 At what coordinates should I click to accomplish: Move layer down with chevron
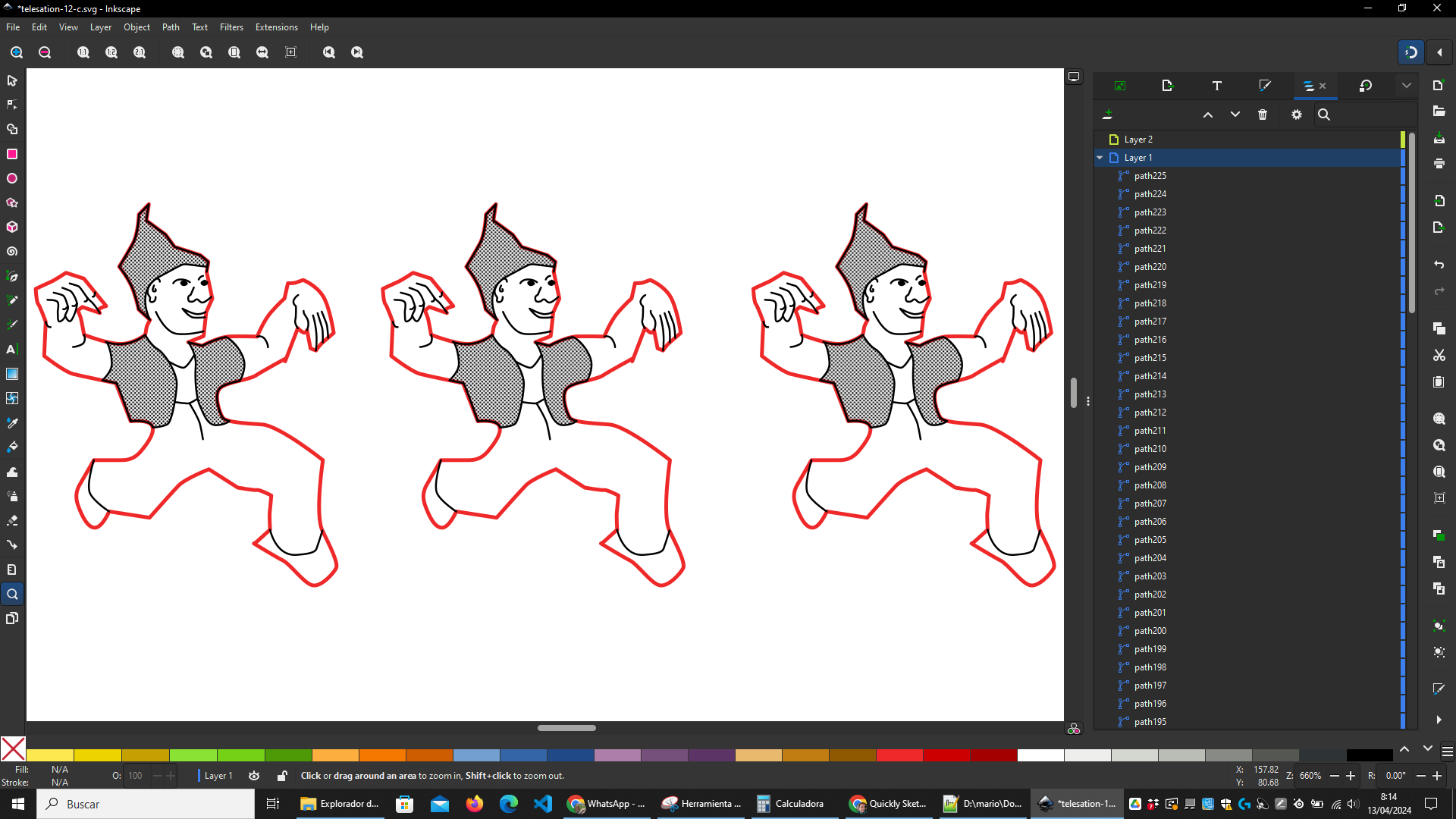click(x=1235, y=115)
